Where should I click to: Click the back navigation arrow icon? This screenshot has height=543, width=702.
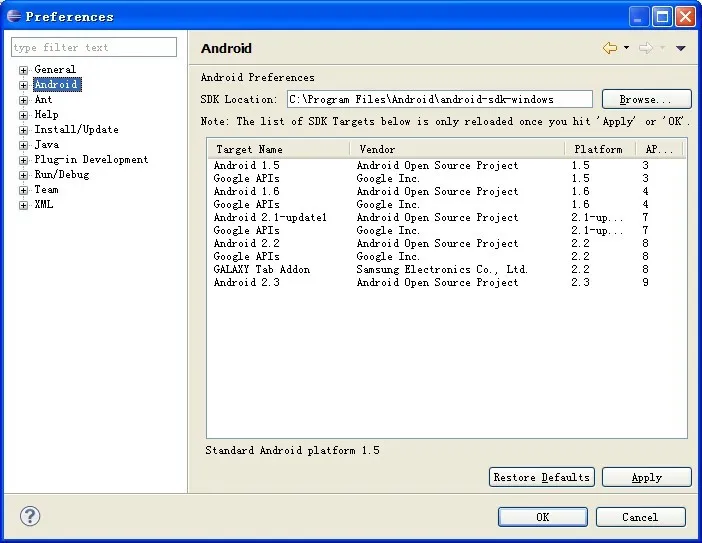[x=610, y=48]
